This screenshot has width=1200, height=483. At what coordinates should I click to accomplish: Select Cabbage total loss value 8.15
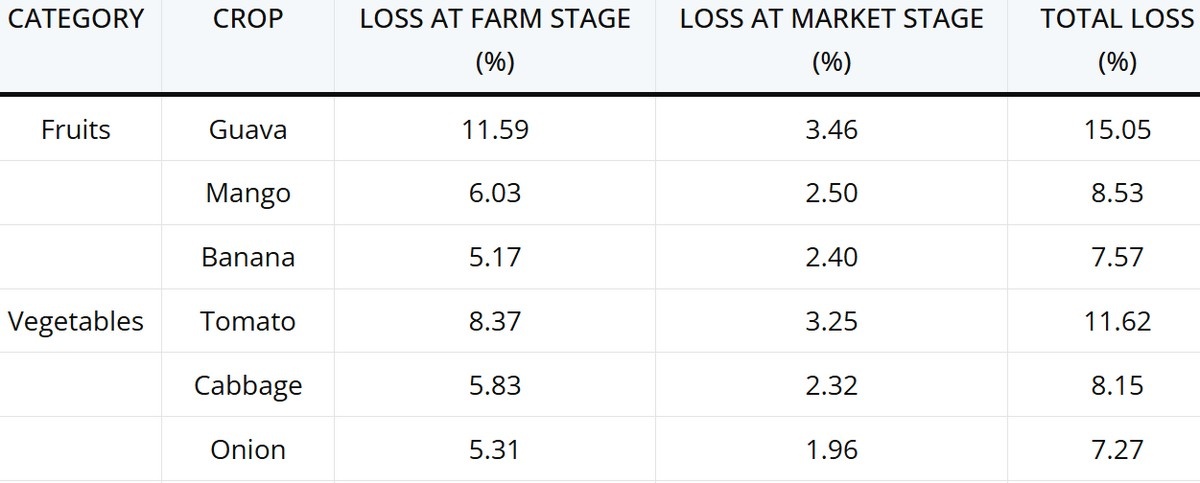(1117, 385)
